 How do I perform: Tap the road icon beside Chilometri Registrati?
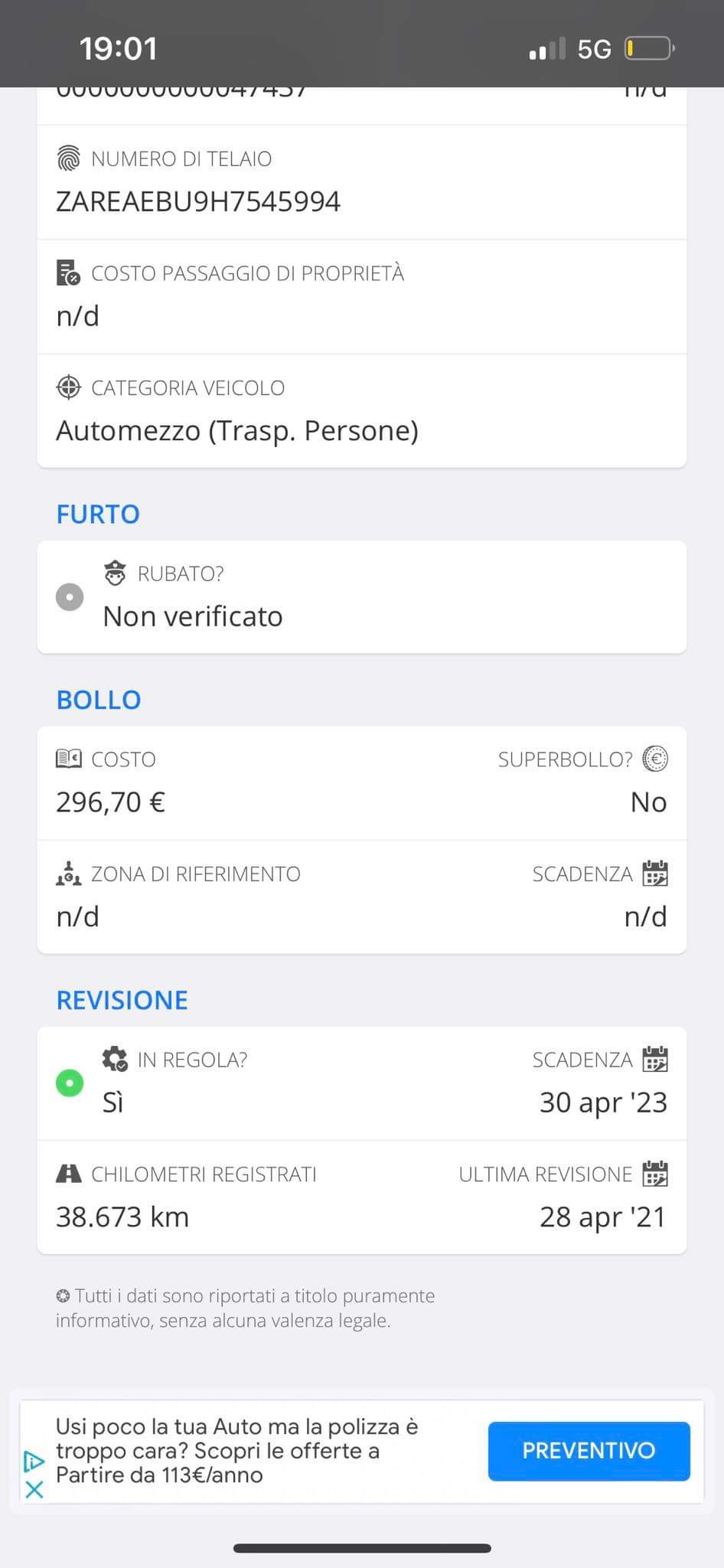(x=69, y=1174)
